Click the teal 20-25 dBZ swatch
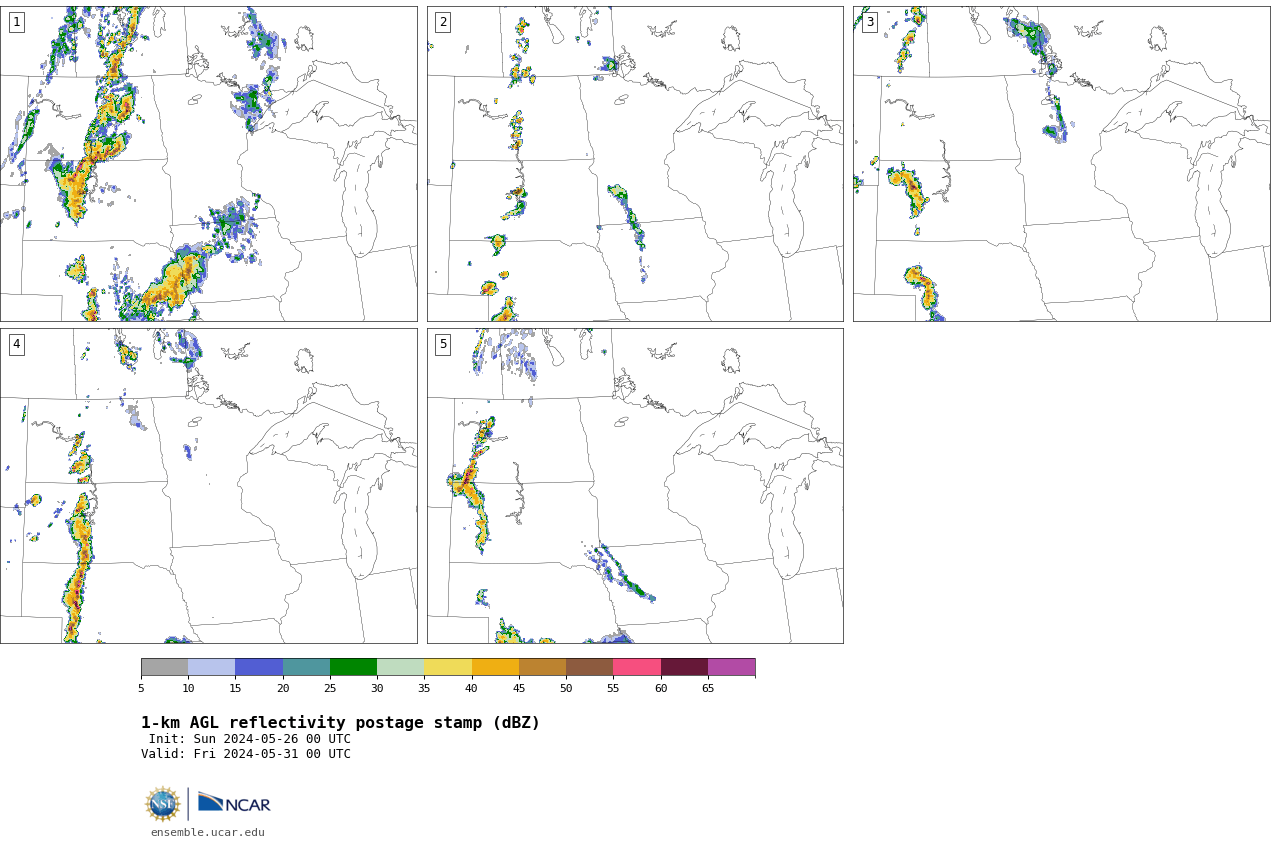1280x844 pixels. coord(306,667)
